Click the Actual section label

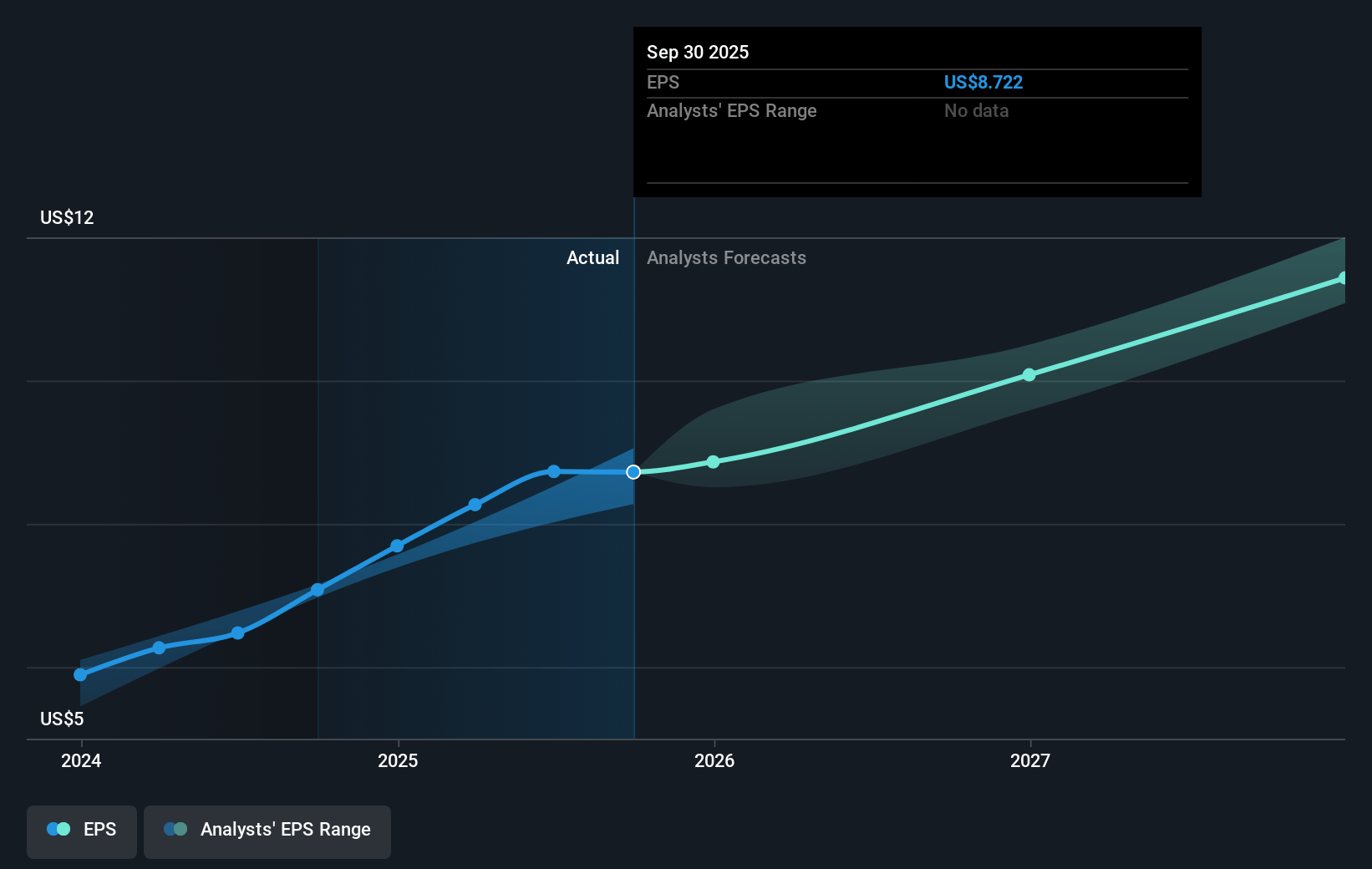(x=592, y=258)
